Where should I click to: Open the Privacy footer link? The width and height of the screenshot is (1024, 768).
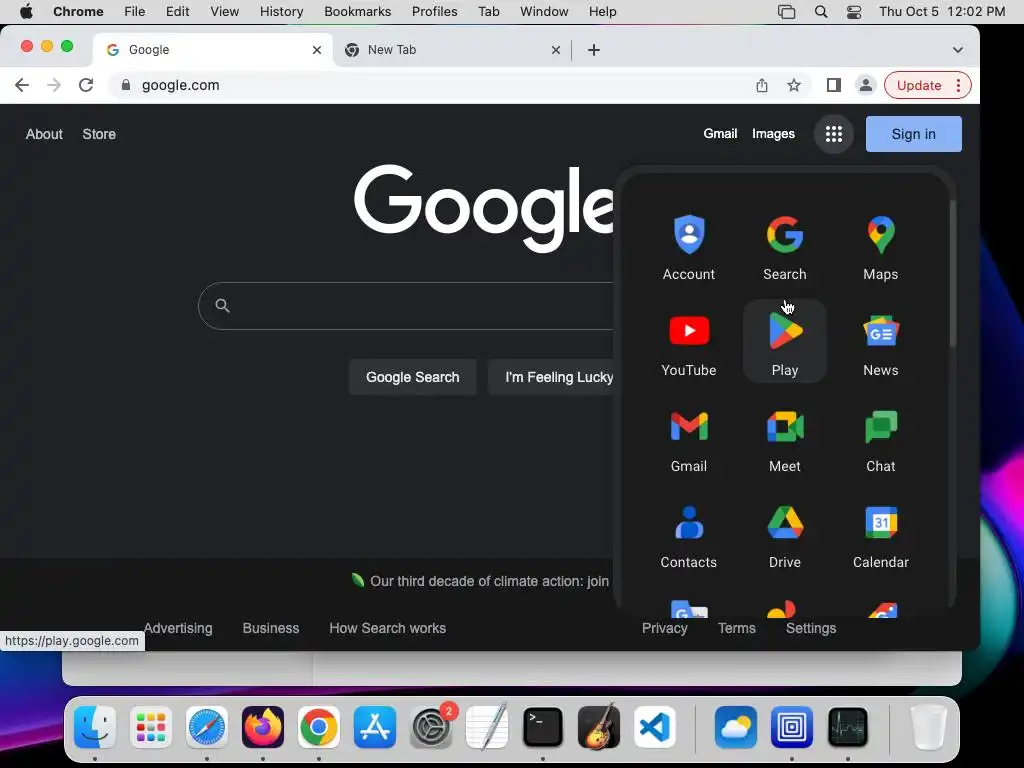point(664,628)
